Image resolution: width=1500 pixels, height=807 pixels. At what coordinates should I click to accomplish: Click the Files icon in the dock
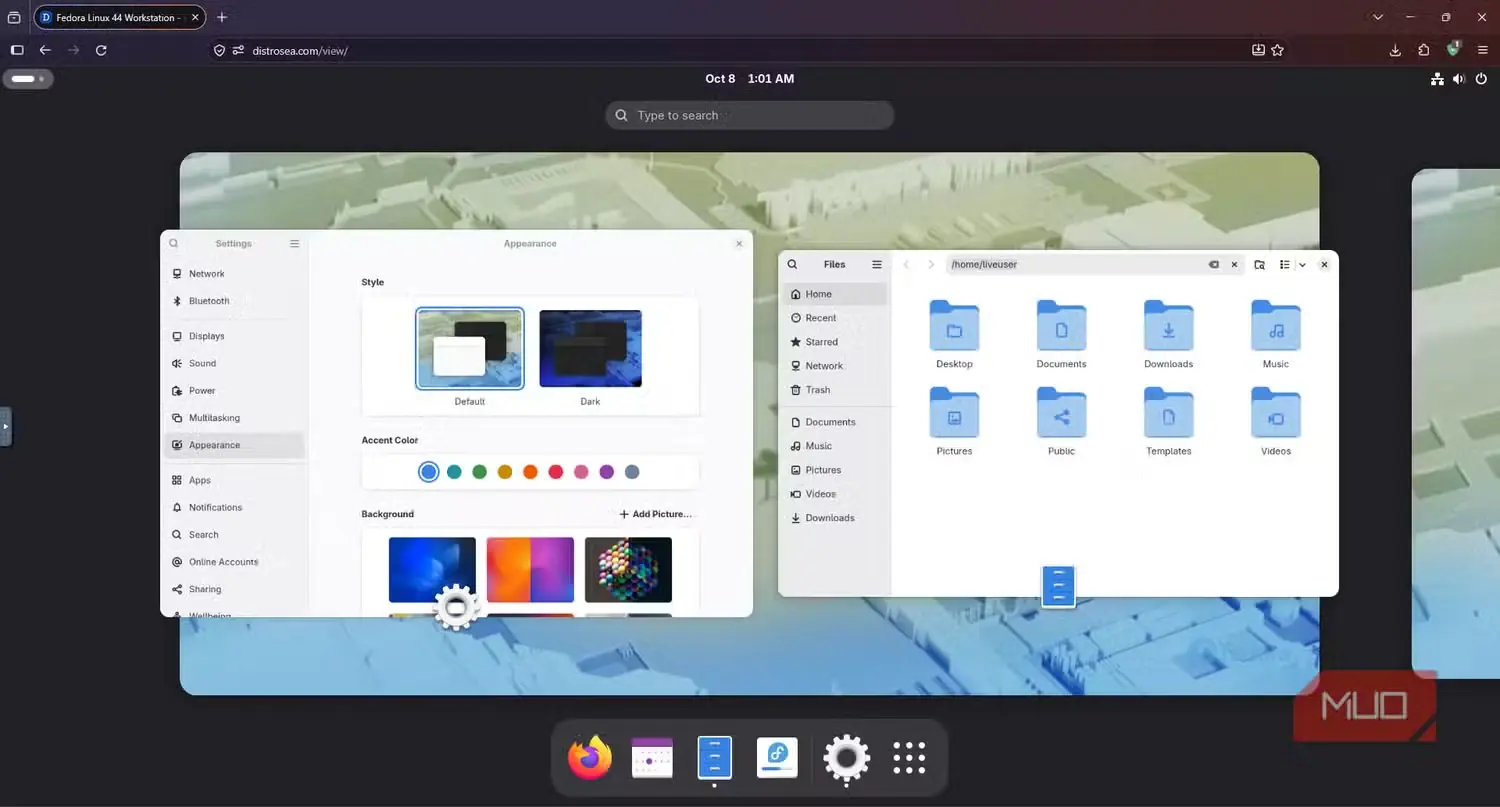pyautogui.click(x=714, y=758)
